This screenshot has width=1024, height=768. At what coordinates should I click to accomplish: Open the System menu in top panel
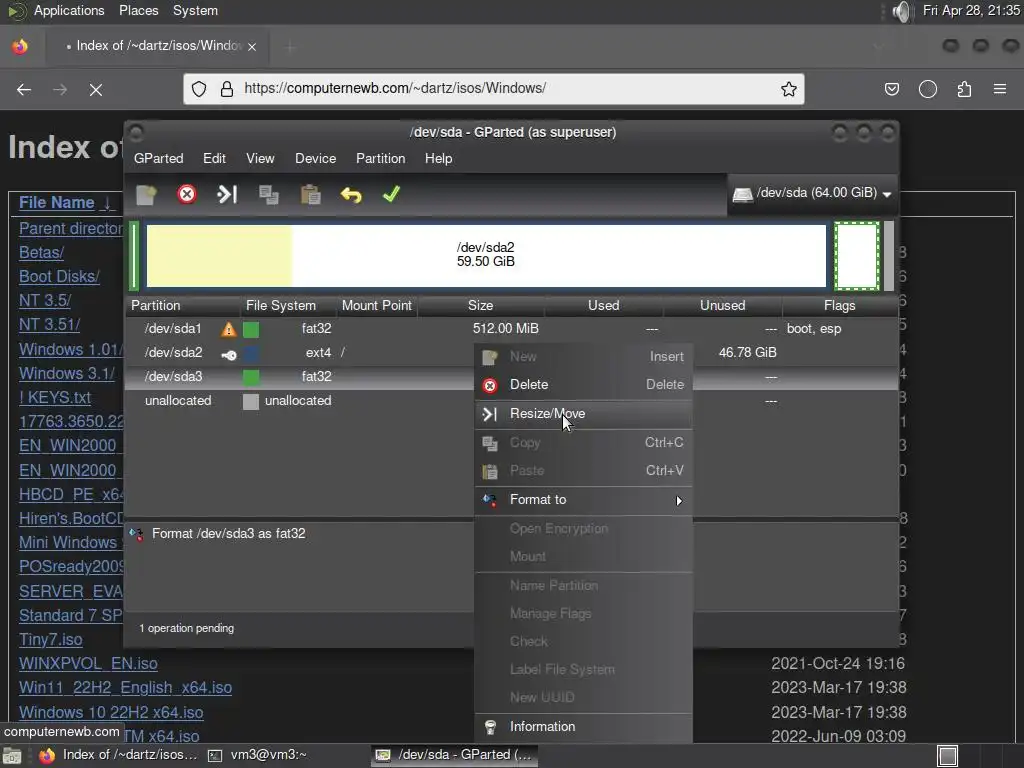tap(195, 11)
